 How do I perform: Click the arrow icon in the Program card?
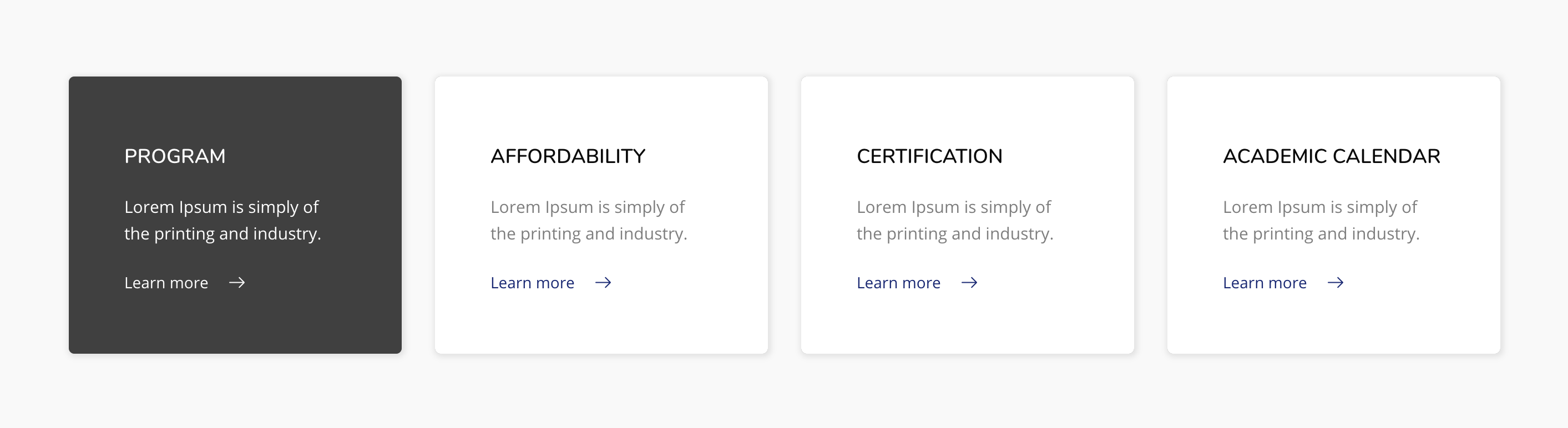coord(237,283)
